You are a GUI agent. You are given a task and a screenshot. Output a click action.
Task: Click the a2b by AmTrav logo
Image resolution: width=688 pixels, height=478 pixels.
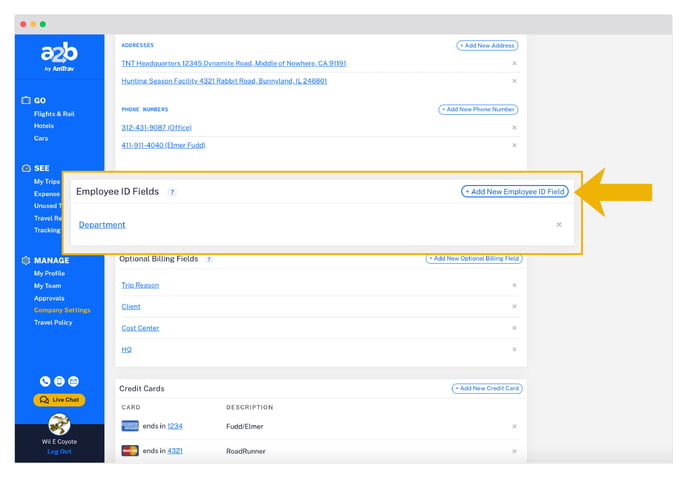58,57
